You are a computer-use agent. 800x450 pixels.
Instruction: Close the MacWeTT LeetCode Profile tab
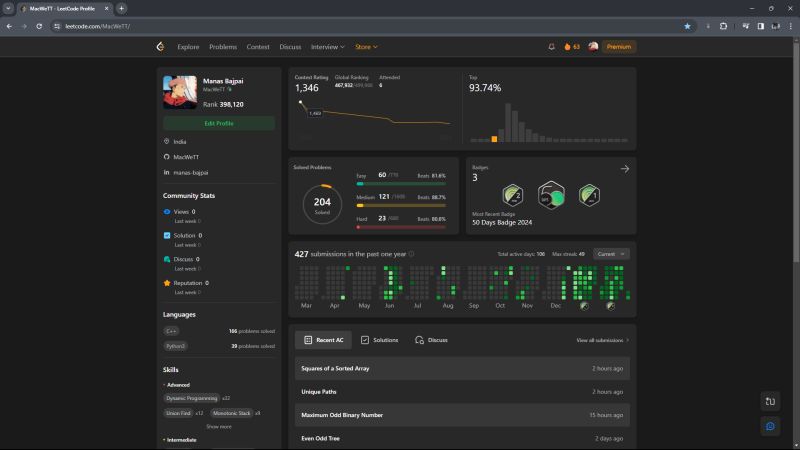(x=106, y=8)
